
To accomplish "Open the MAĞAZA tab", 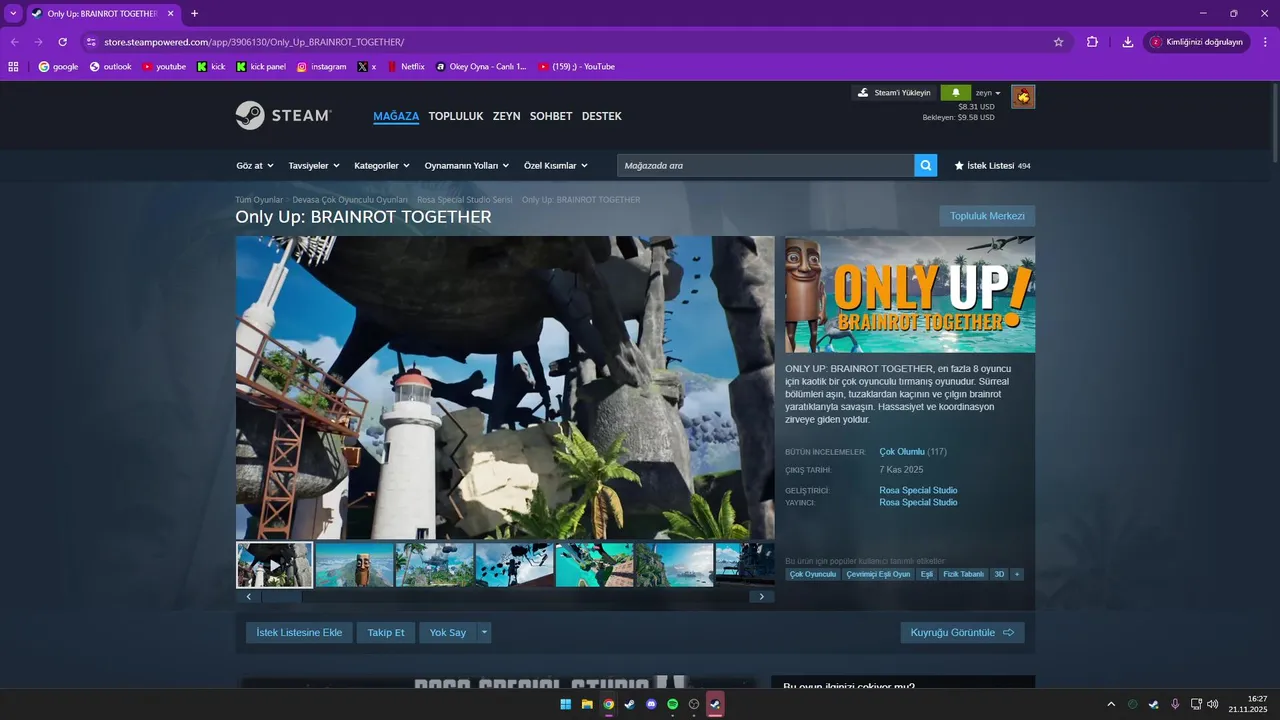I will [396, 116].
